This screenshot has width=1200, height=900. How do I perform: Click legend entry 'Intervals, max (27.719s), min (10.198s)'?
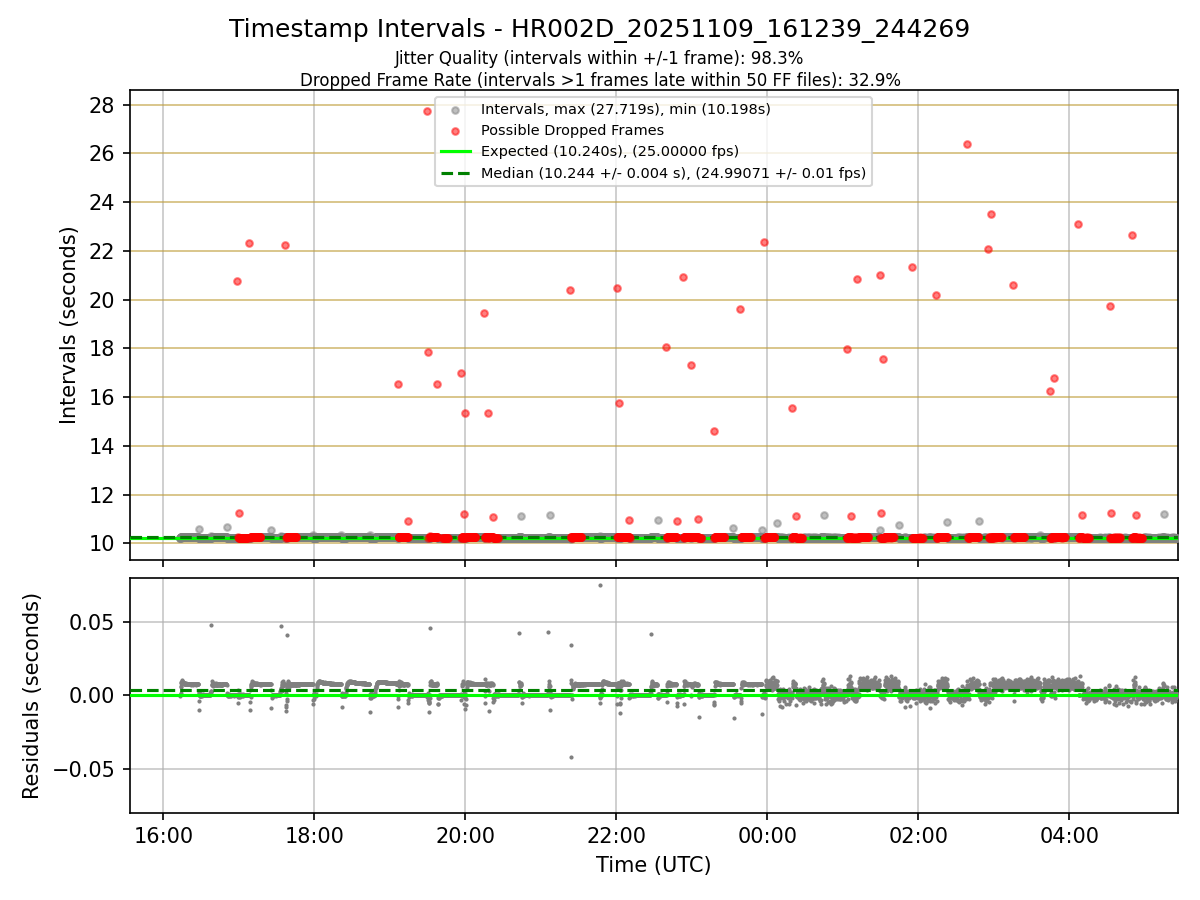(x=626, y=109)
